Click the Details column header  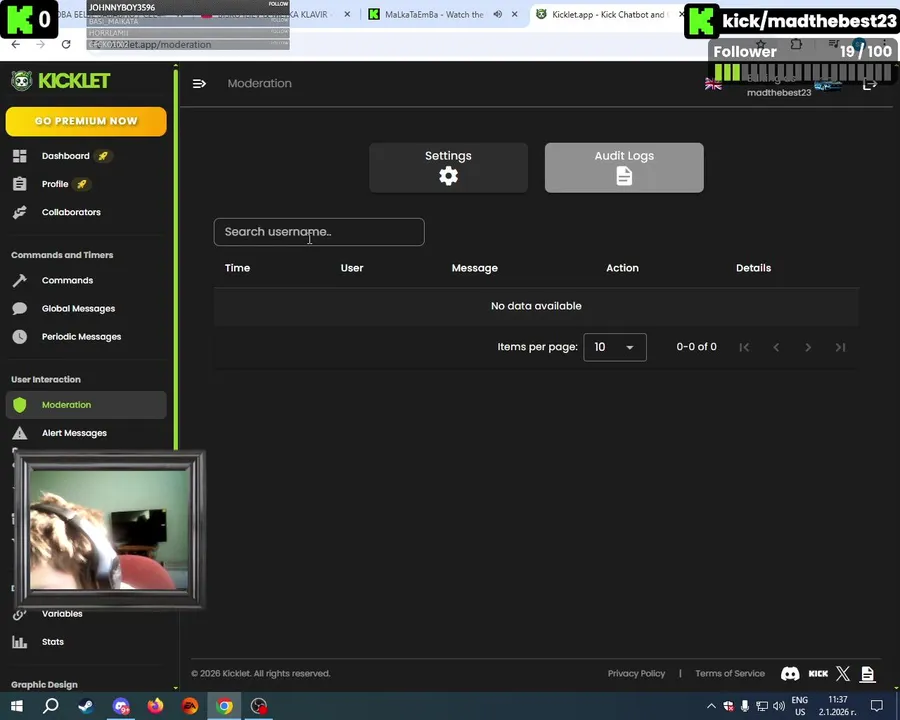(x=754, y=268)
